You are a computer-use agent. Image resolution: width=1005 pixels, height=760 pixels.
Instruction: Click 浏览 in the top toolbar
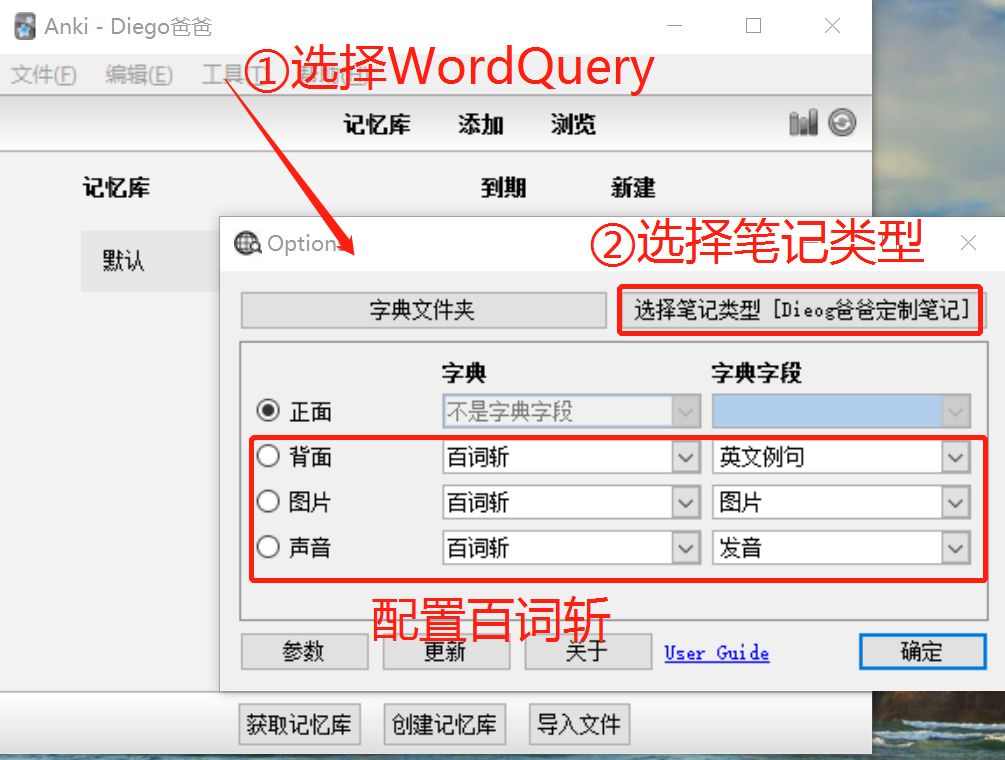(x=573, y=124)
